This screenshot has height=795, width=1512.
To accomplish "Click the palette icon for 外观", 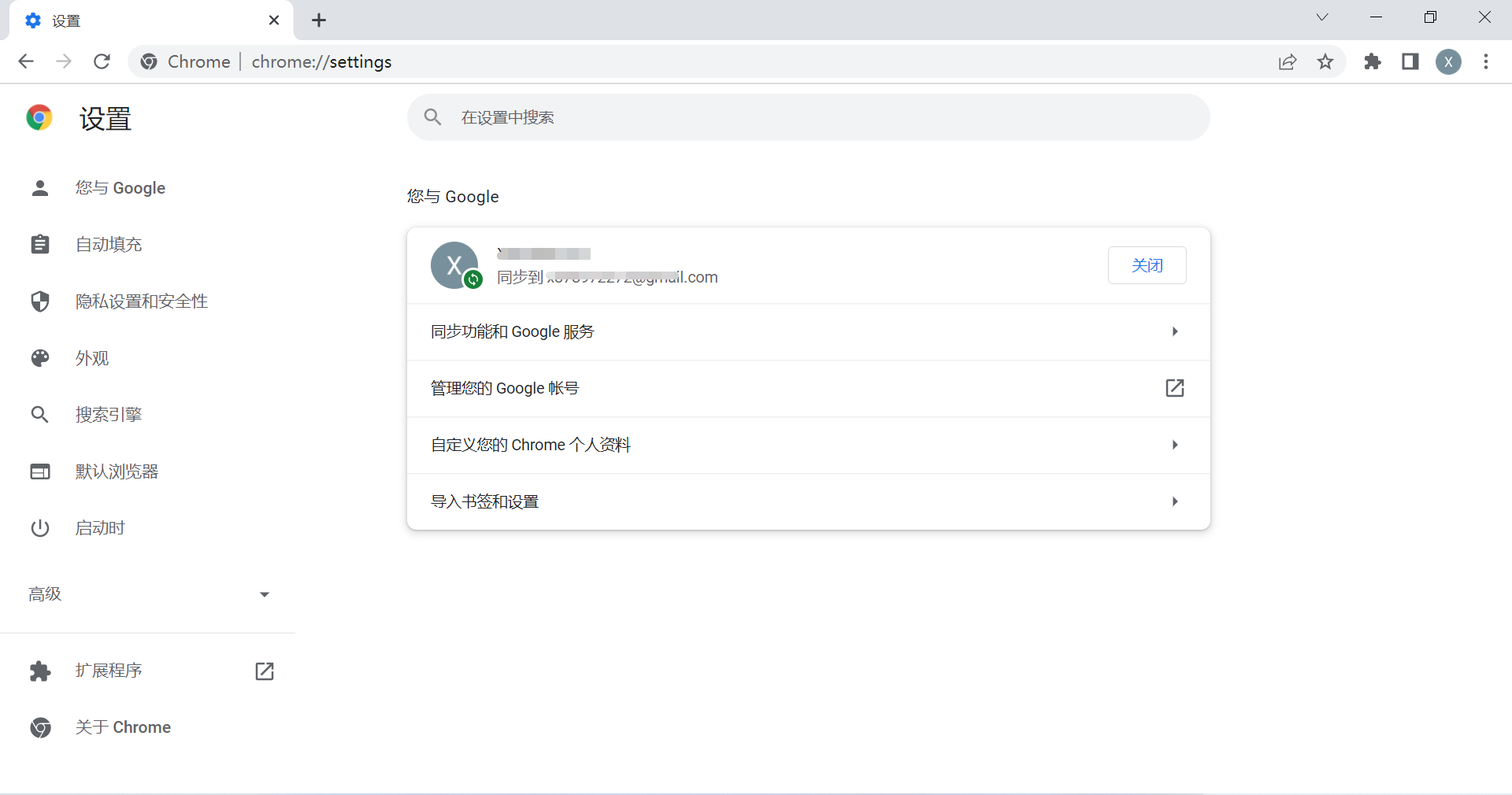I will 40,358.
